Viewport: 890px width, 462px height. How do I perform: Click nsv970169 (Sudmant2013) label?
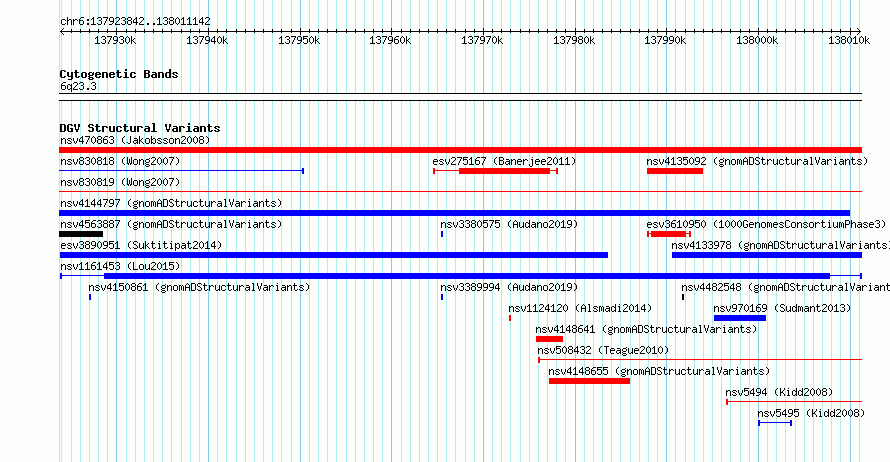tap(782, 308)
